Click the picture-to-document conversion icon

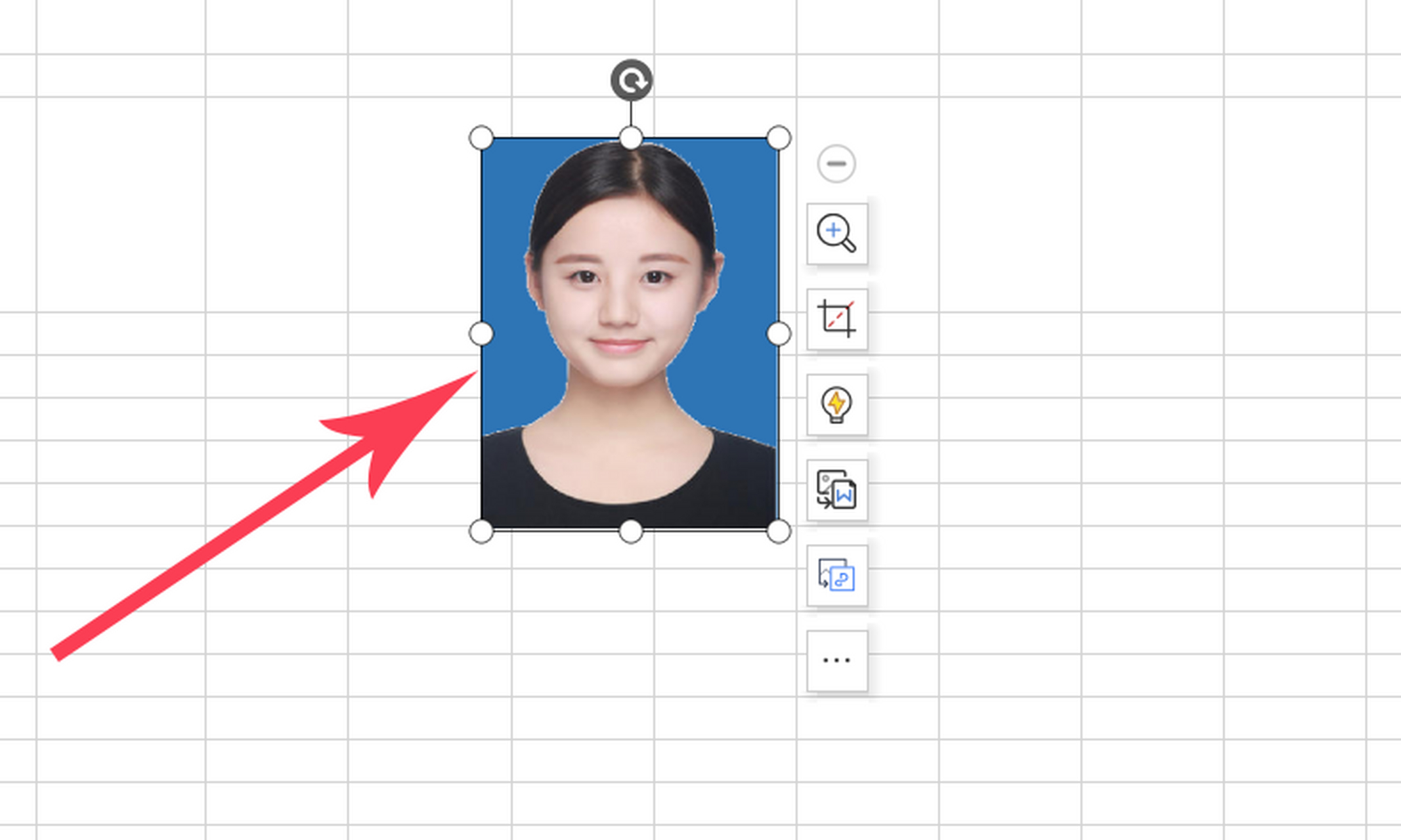point(836,490)
